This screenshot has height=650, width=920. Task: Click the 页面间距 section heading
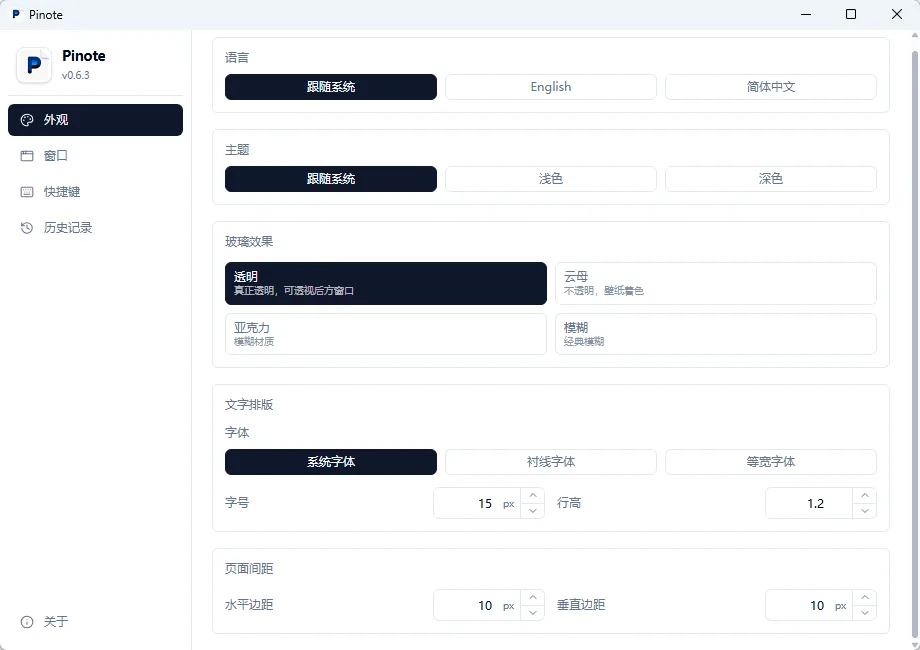pyautogui.click(x=249, y=568)
